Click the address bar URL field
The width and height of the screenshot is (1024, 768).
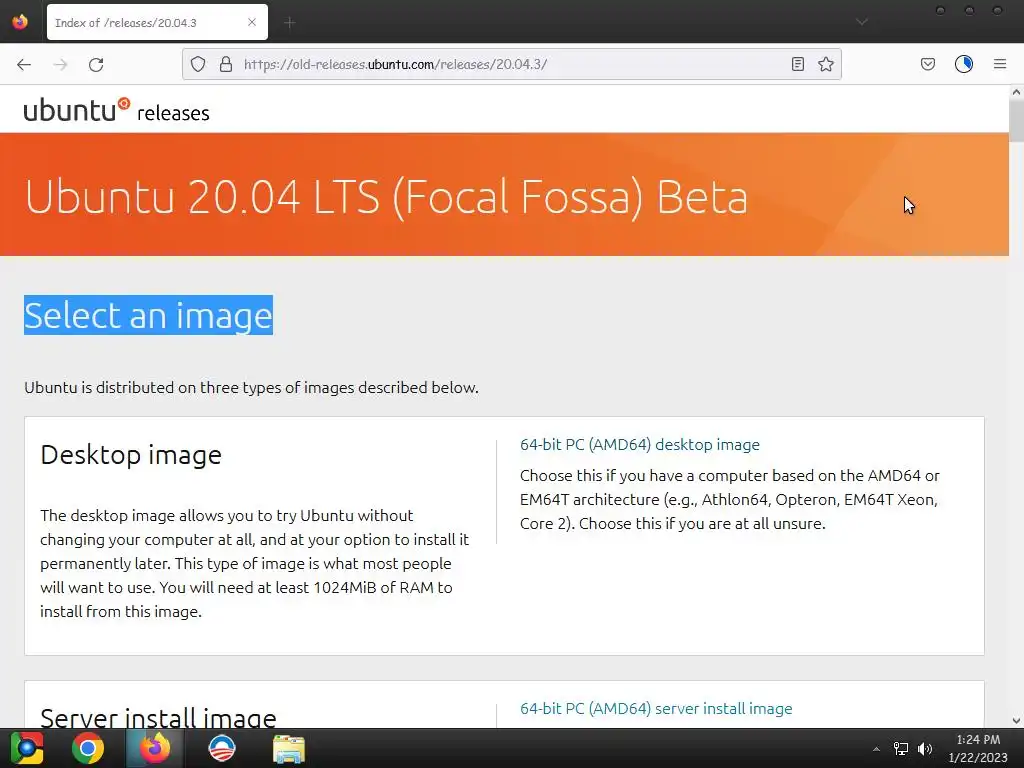511,64
